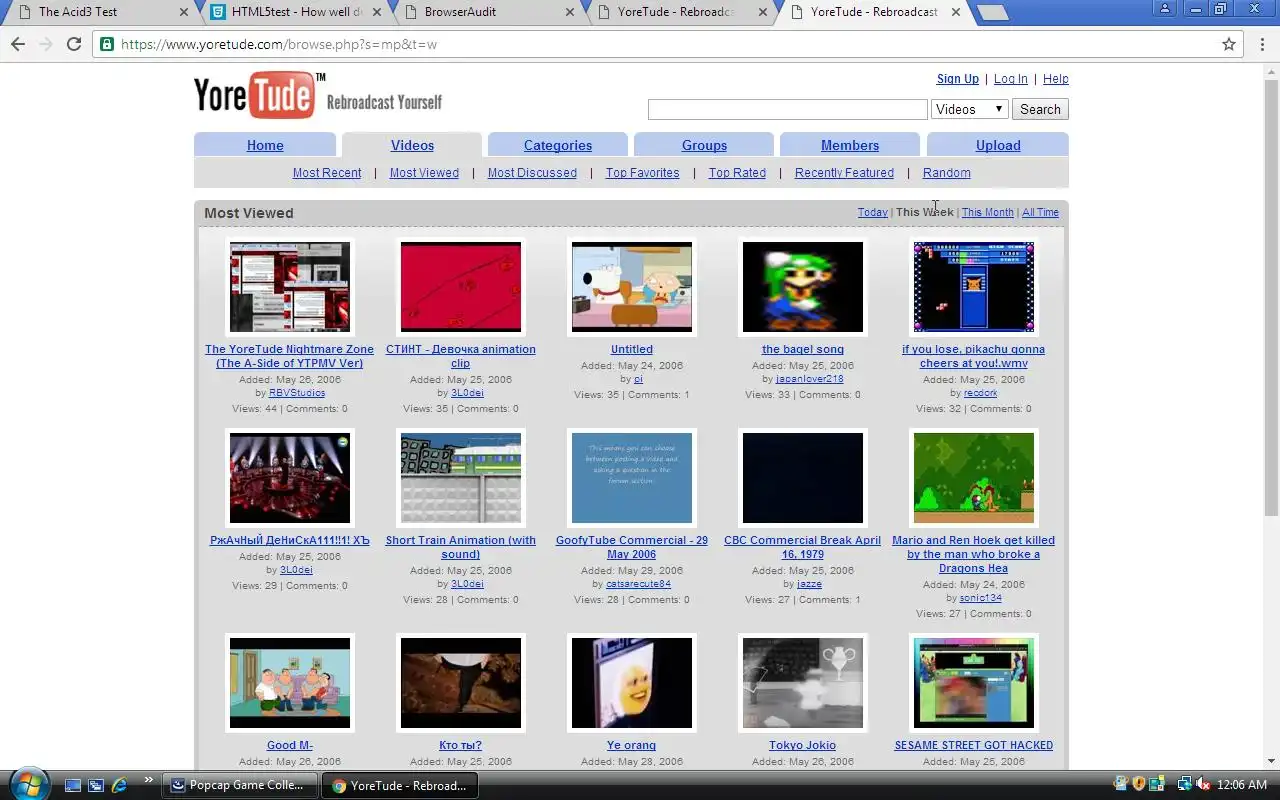Click the 12:06 AM taskbar clock
Viewport: 1280px width, 800px height.
1243,785
